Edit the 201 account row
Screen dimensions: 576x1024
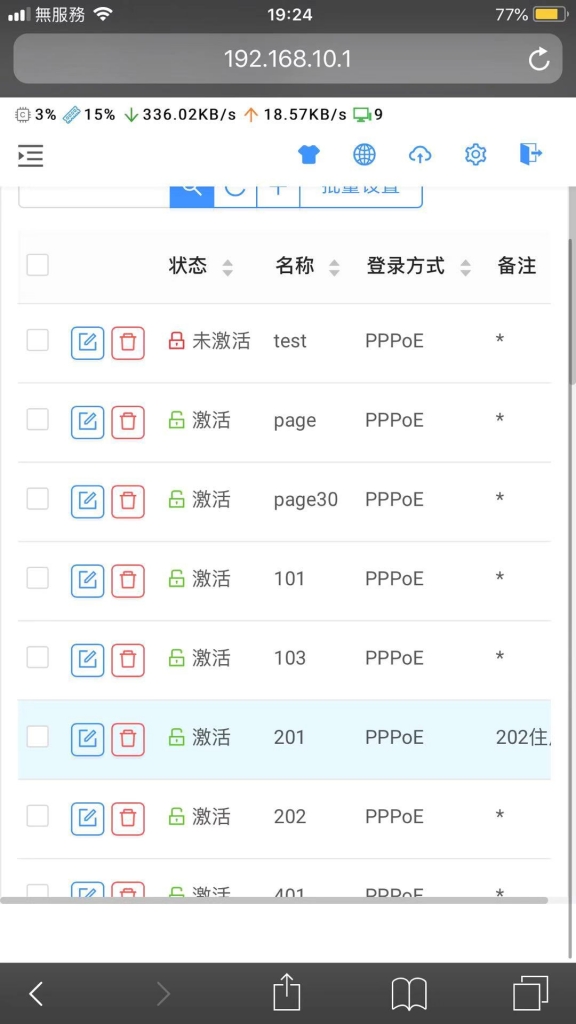click(88, 739)
